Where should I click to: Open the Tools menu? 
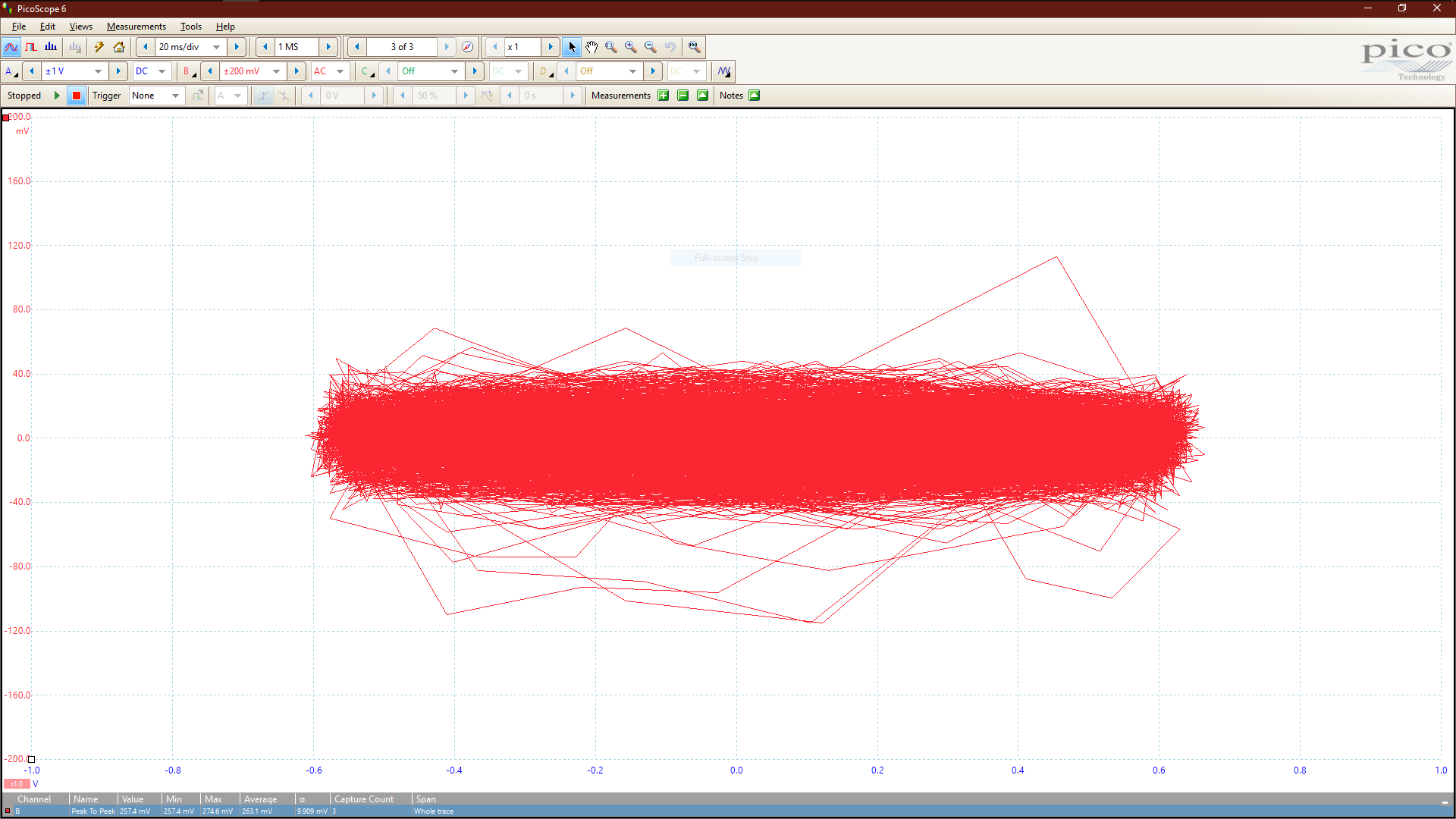click(190, 27)
